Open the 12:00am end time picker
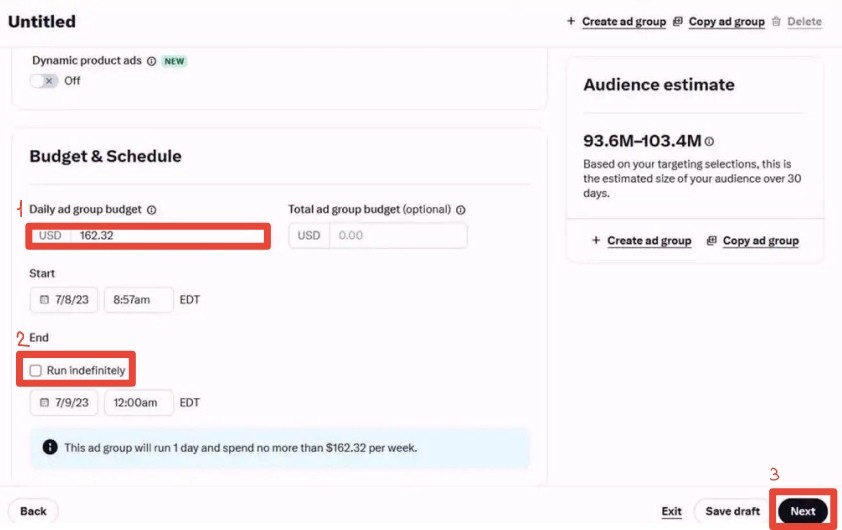842x530 pixels. [x=139, y=403]
